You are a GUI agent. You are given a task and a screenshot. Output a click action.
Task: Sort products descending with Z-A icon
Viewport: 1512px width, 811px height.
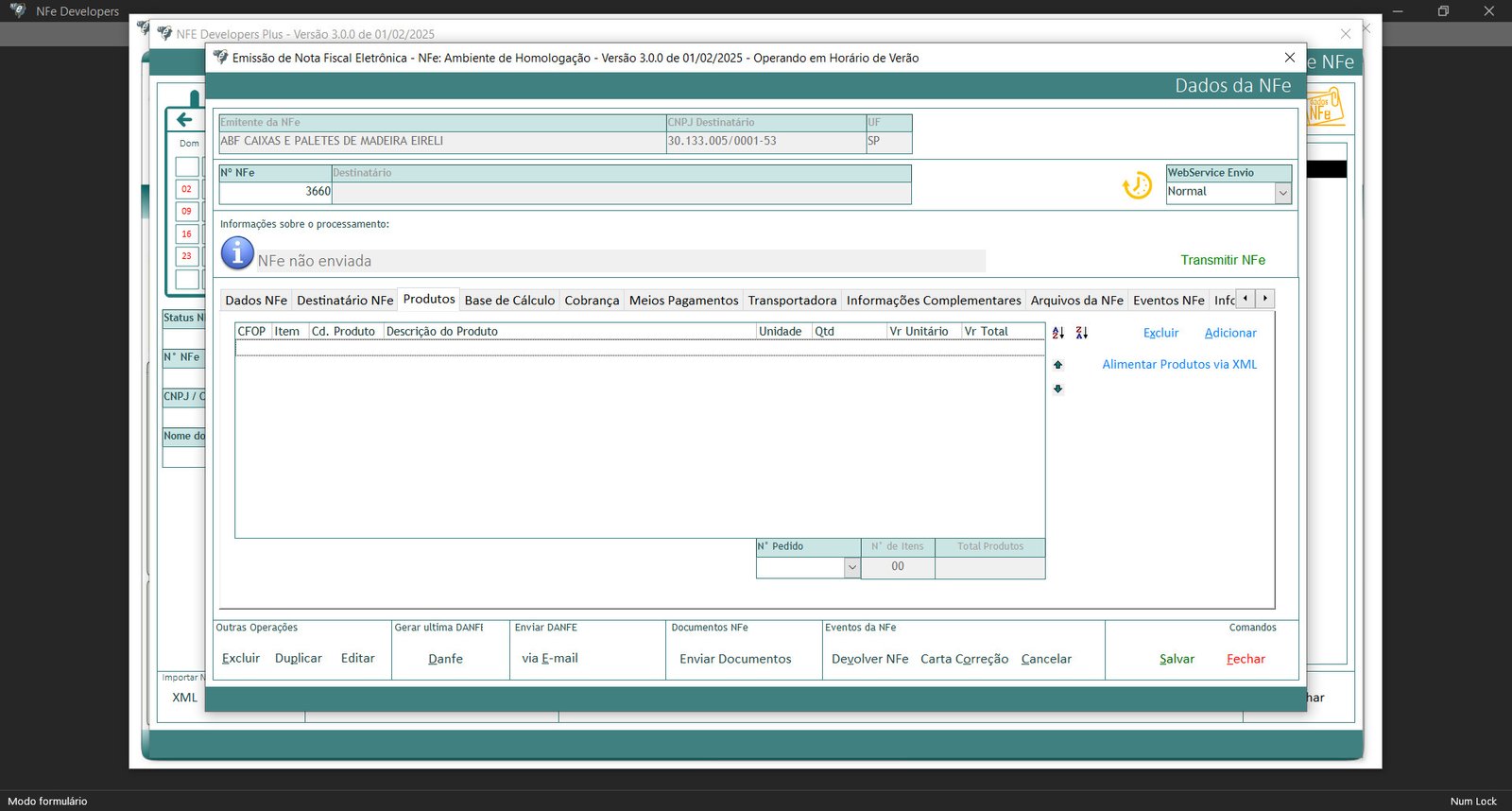[1082, 333]
